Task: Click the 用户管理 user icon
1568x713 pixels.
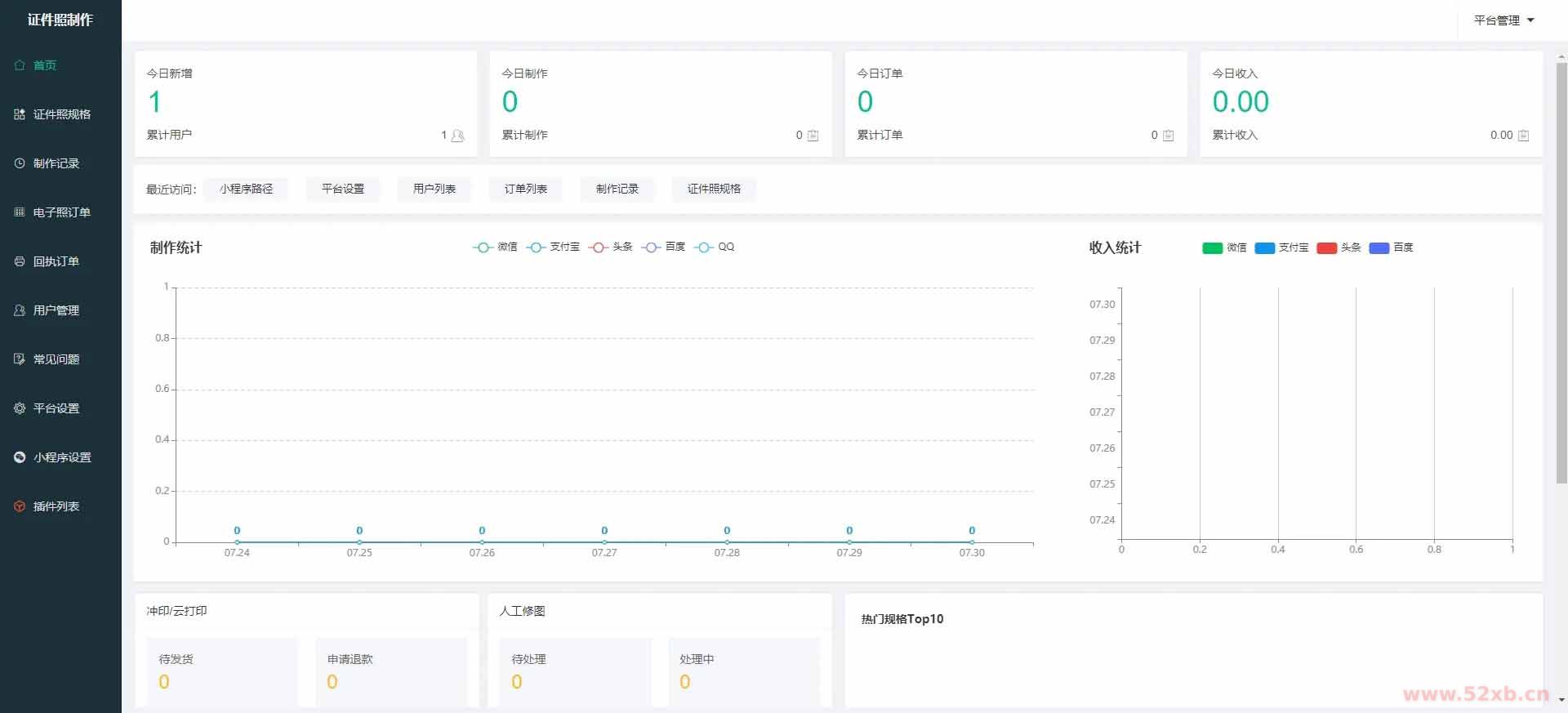Action: click(x=20, y=310)
